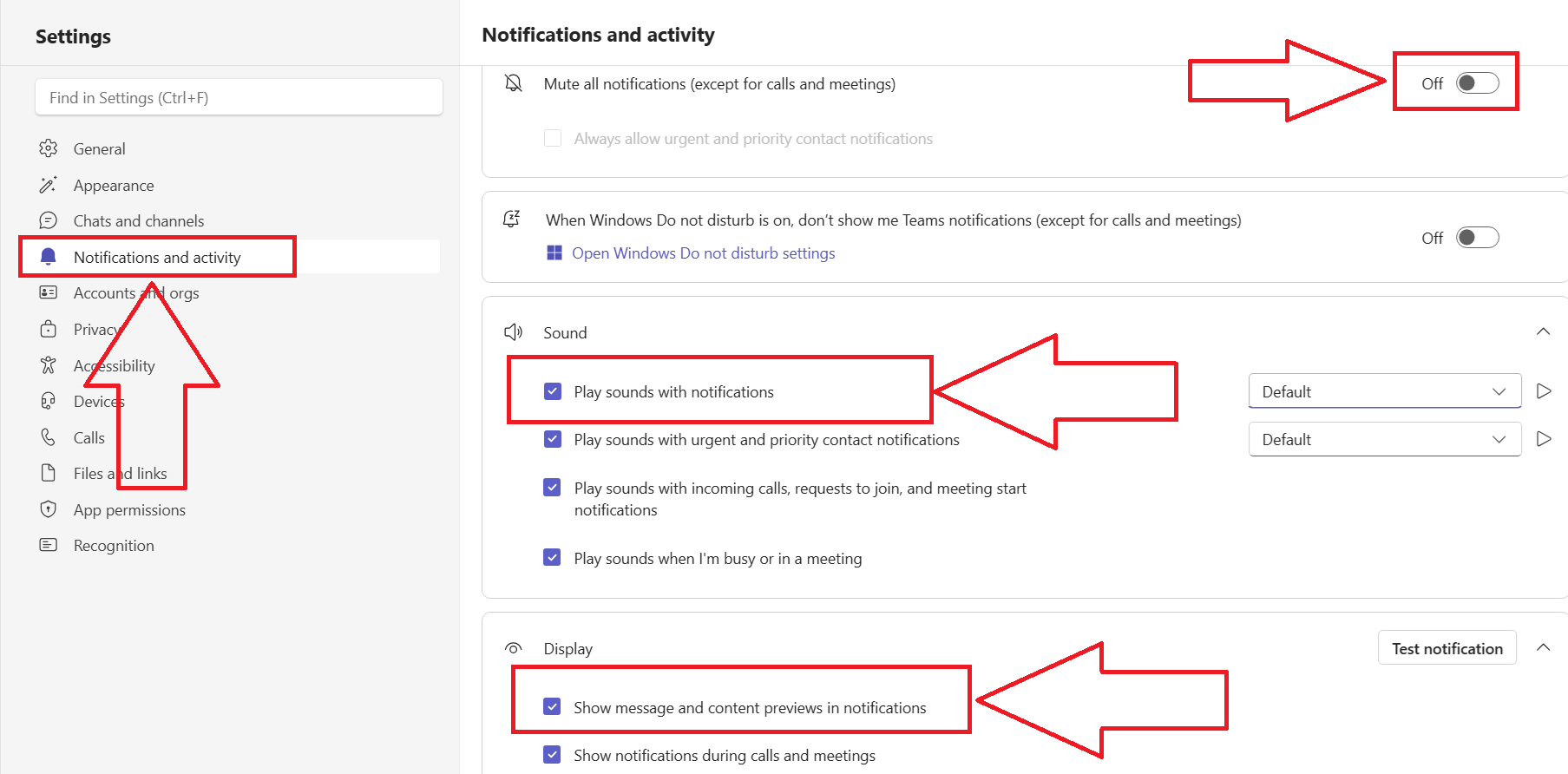Click the Sound speaker icon
The height and width of the screenshot is (774, 1568).
tap(514, 332)
